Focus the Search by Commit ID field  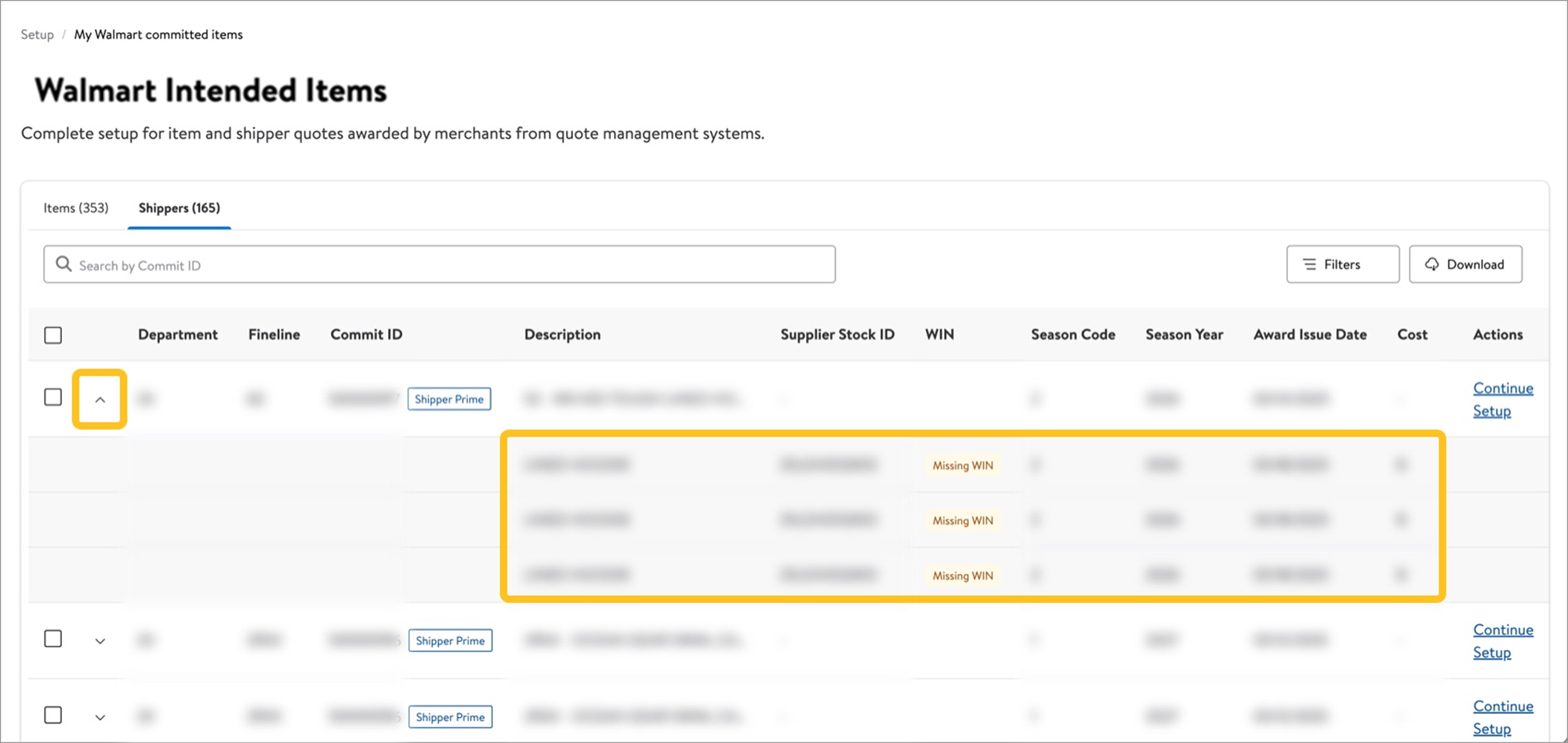point(439,264)
